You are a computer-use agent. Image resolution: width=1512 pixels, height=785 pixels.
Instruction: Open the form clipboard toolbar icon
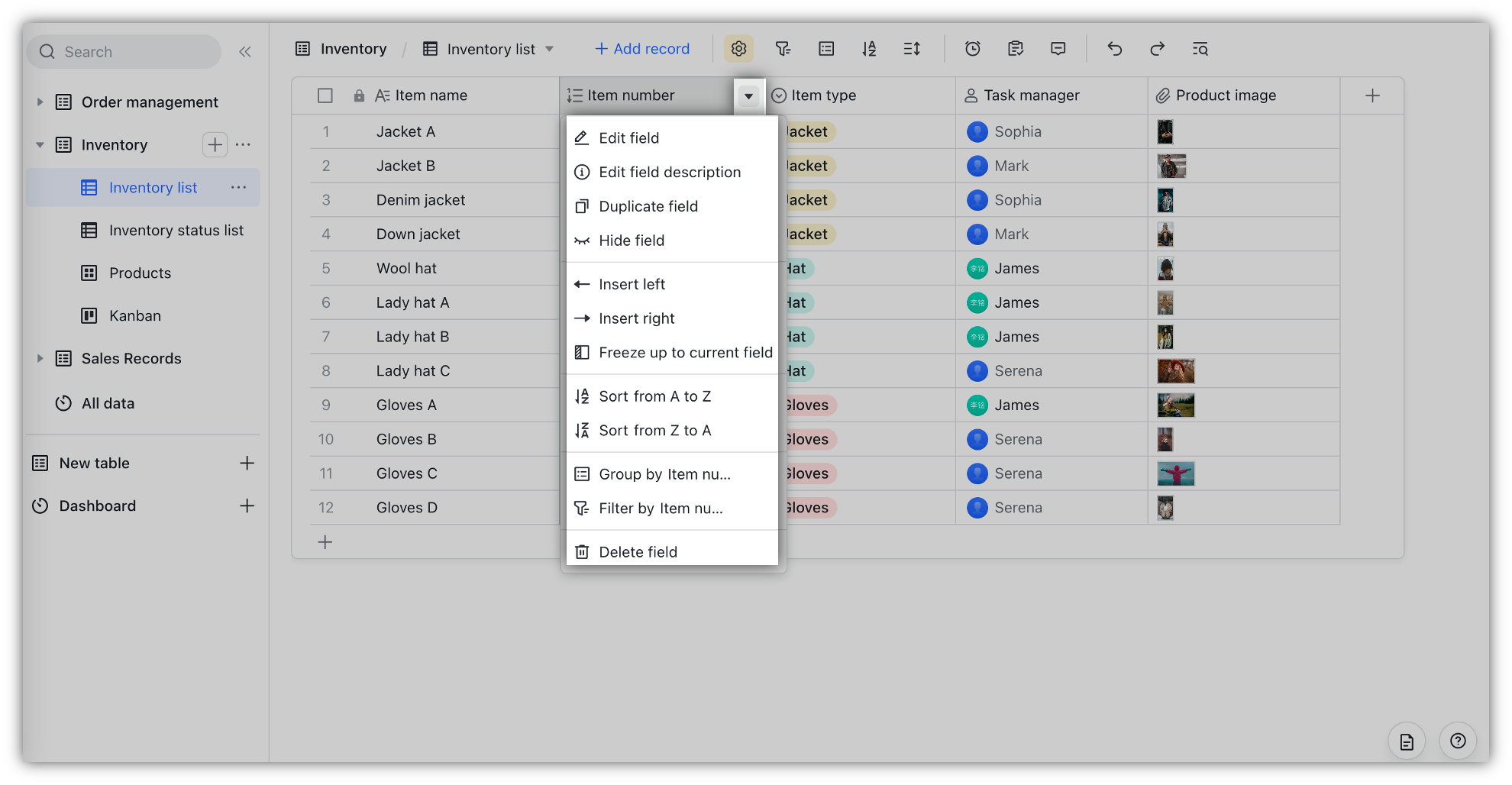pos(1015,48)
